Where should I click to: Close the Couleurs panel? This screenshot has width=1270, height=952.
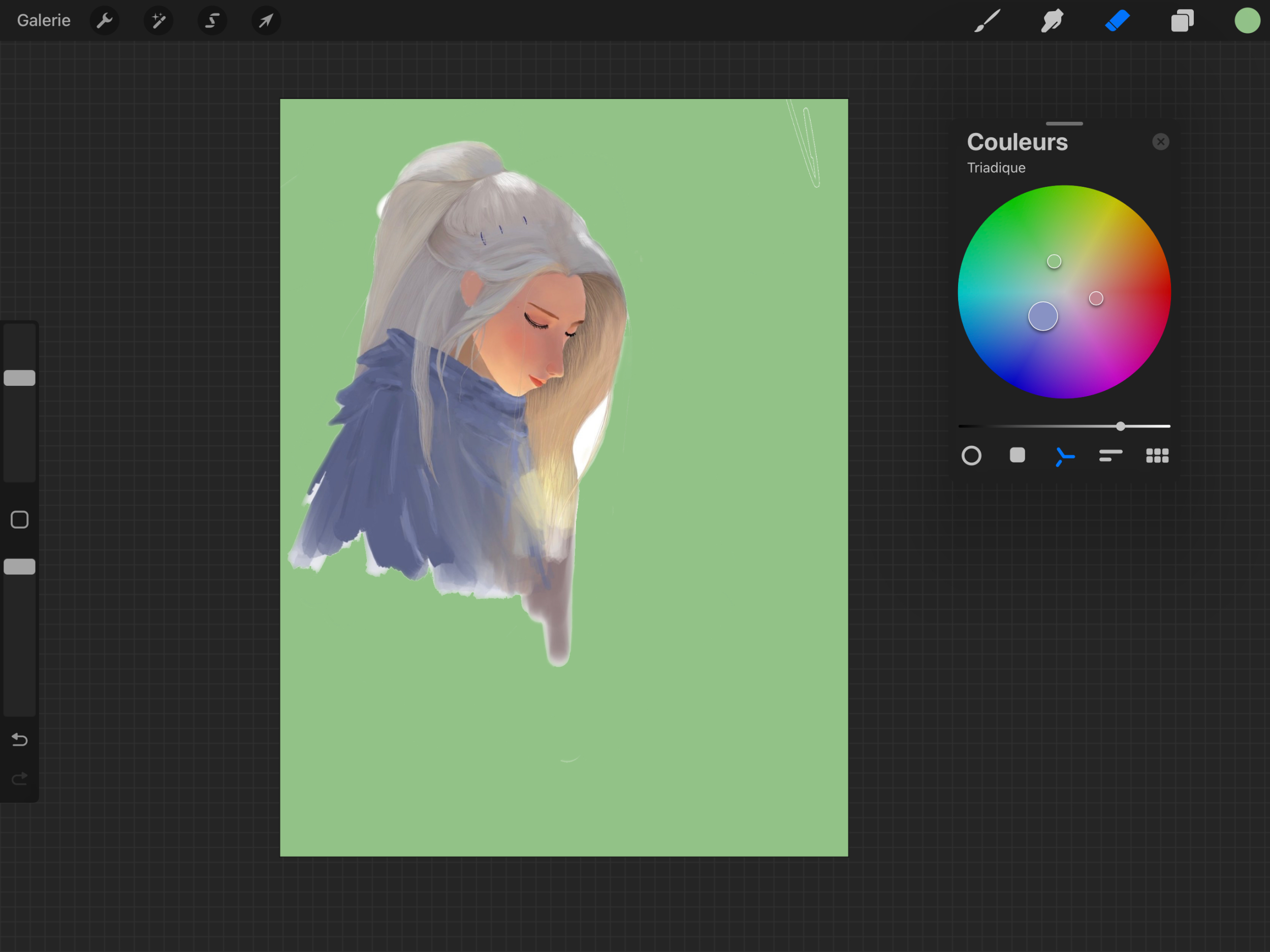[1160, 142]
